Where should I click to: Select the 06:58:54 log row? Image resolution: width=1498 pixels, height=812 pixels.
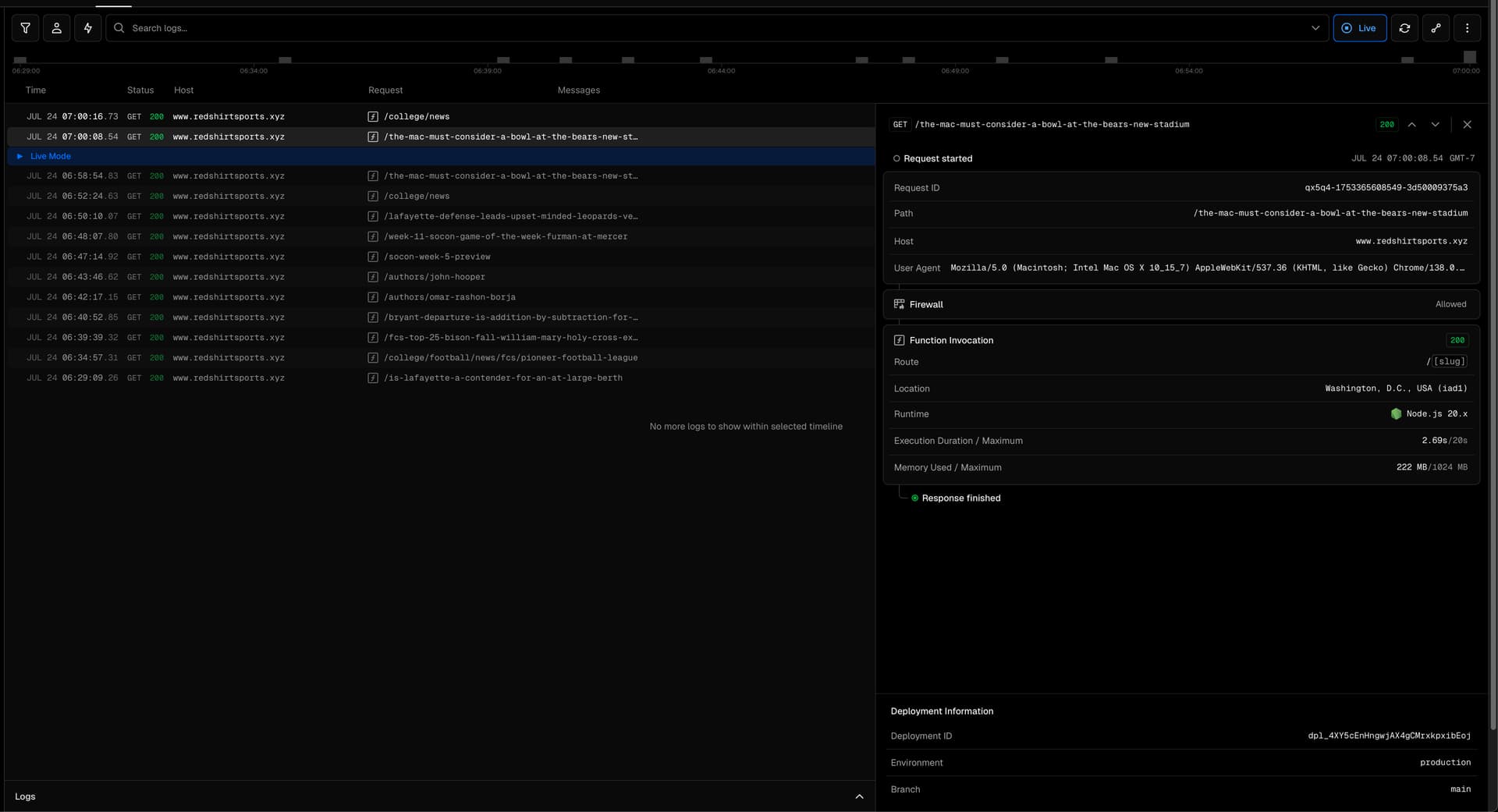tap(440, 176)
